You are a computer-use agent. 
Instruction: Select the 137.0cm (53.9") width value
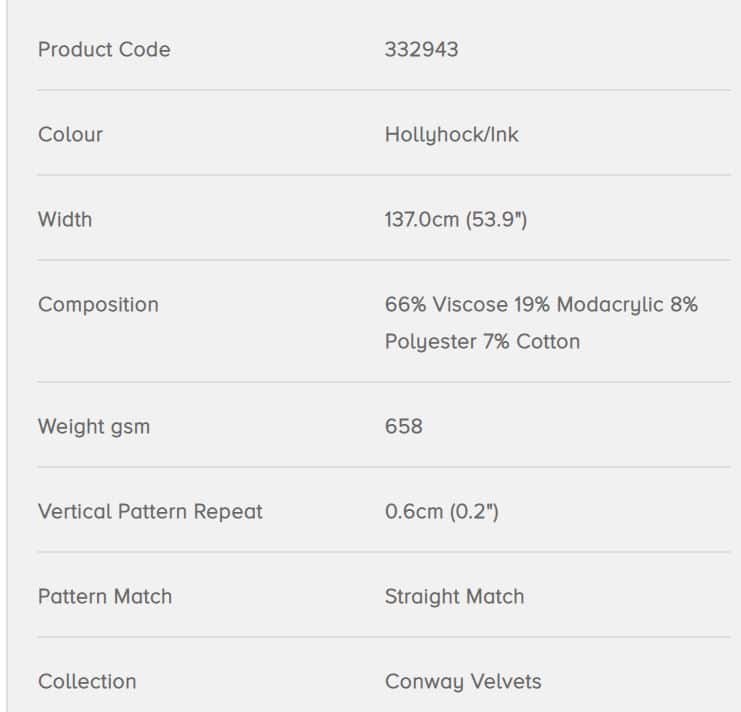456,220
